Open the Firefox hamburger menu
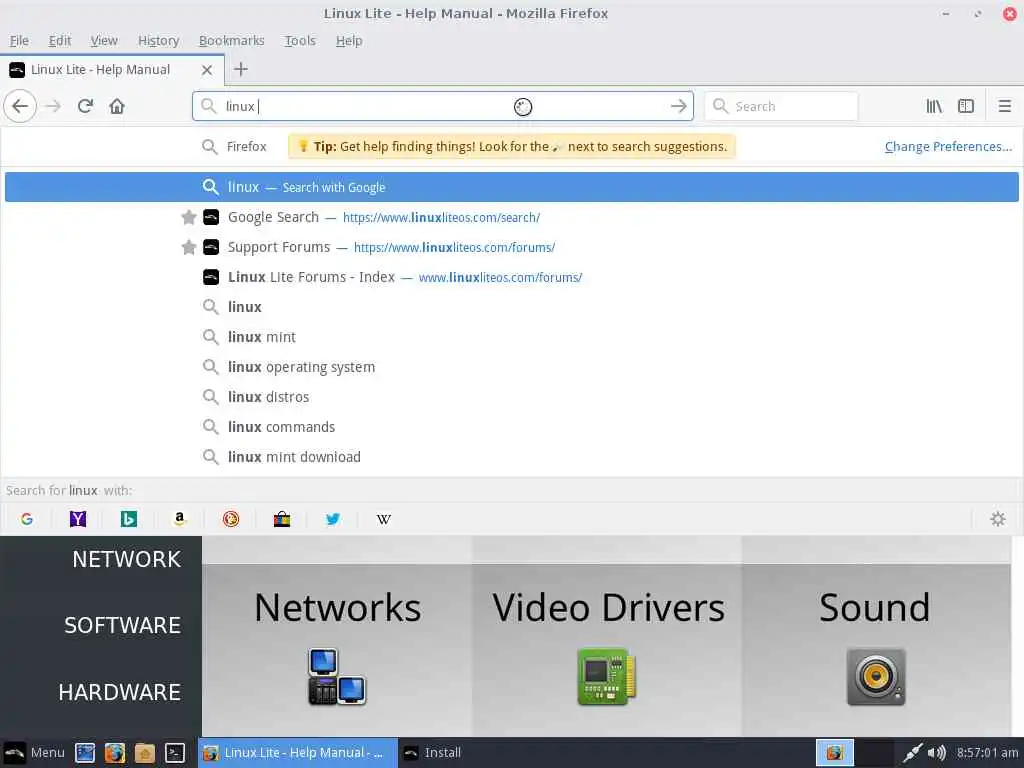 (1004, 106)
